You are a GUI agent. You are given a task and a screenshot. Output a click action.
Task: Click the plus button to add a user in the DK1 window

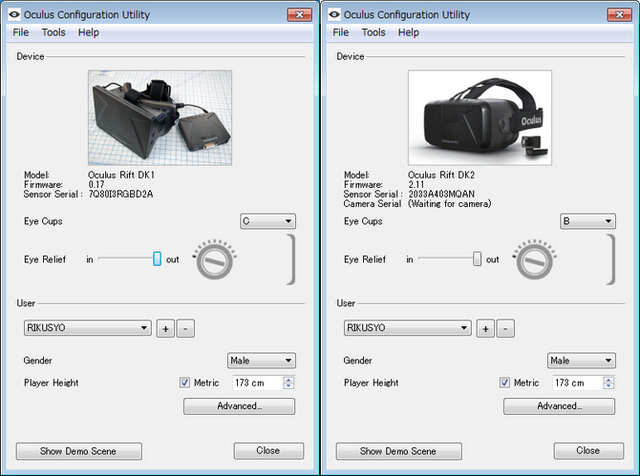(165, 329)
